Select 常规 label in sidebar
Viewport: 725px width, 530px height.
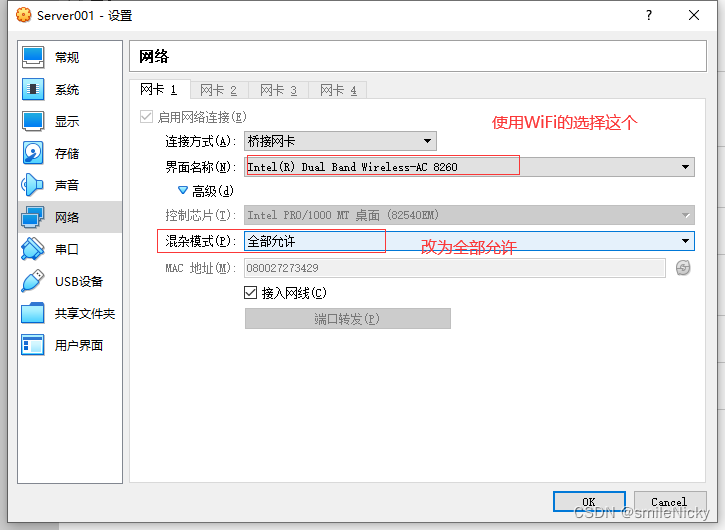pos(67,57)
